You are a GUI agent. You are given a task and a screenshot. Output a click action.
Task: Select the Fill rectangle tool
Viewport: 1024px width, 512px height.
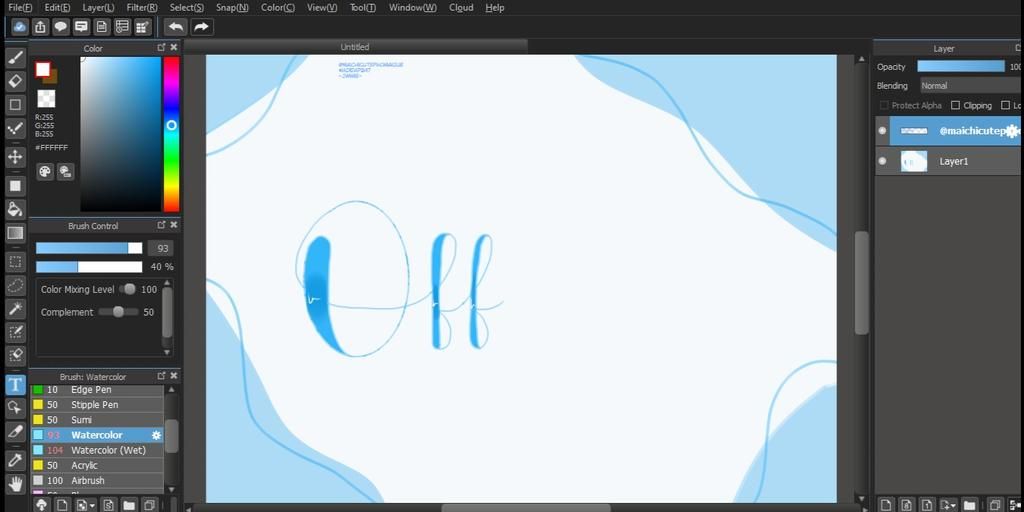[16, 186]
